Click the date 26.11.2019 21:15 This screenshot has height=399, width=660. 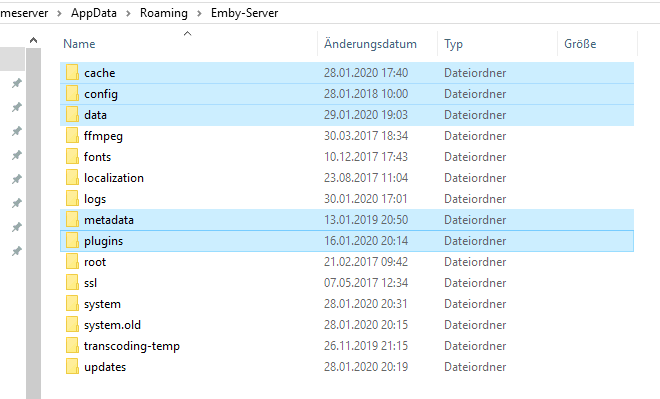coord(366,346)
